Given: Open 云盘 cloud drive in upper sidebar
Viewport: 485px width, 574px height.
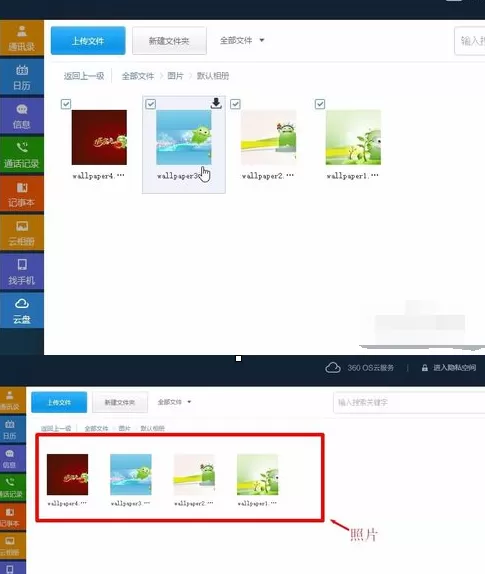Looking at the screenshot, I should (22, 311).
